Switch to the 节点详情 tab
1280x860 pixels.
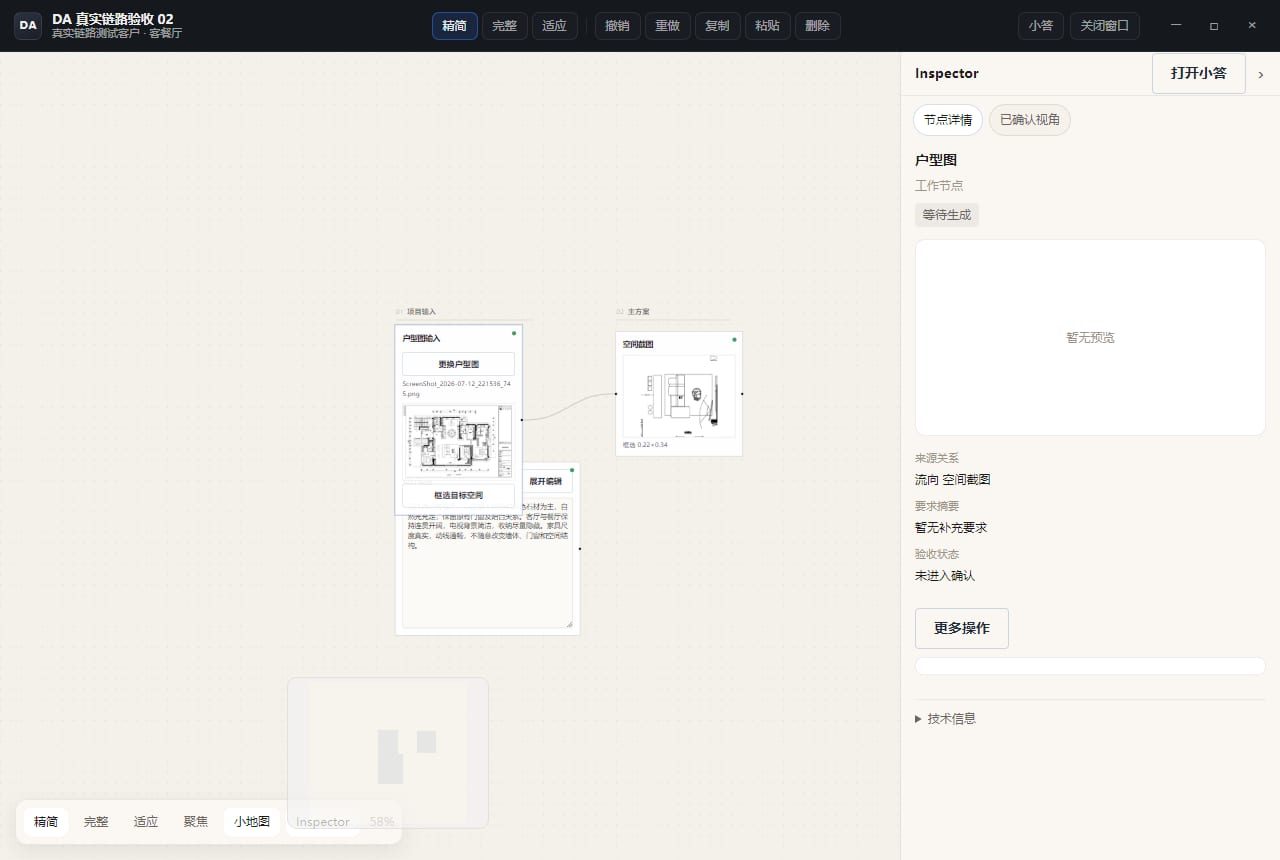click(947, 120)
